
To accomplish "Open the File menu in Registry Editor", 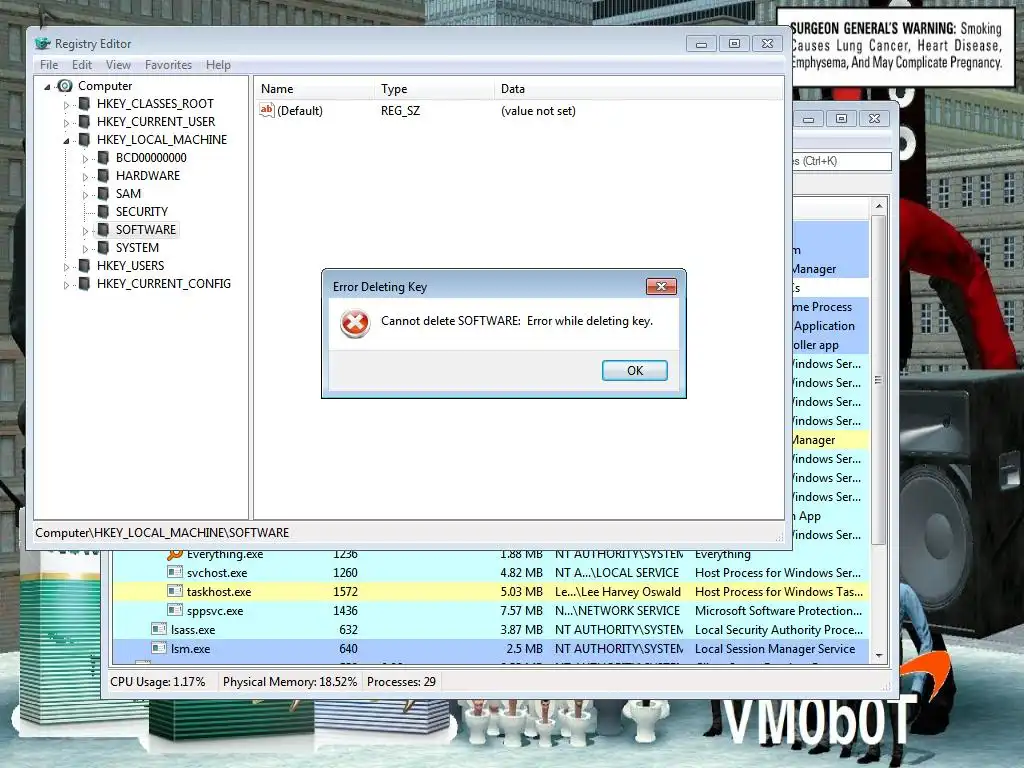I will pos(49,65).
